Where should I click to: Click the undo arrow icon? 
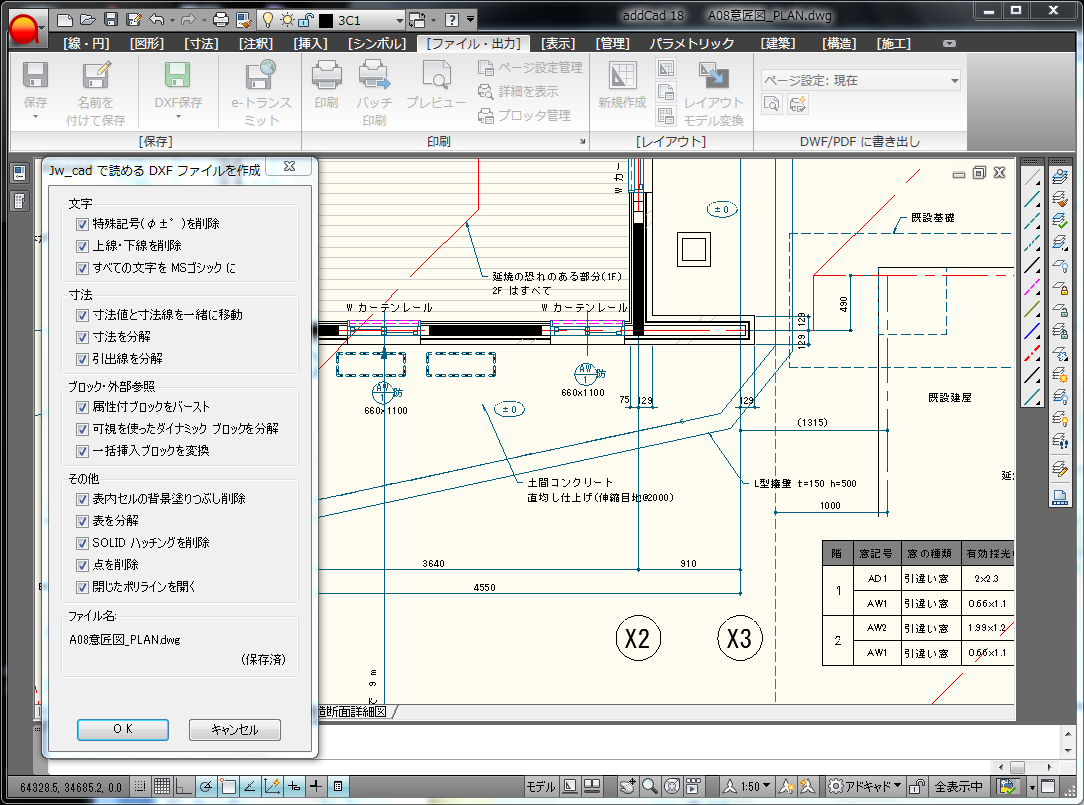point(156,19)
